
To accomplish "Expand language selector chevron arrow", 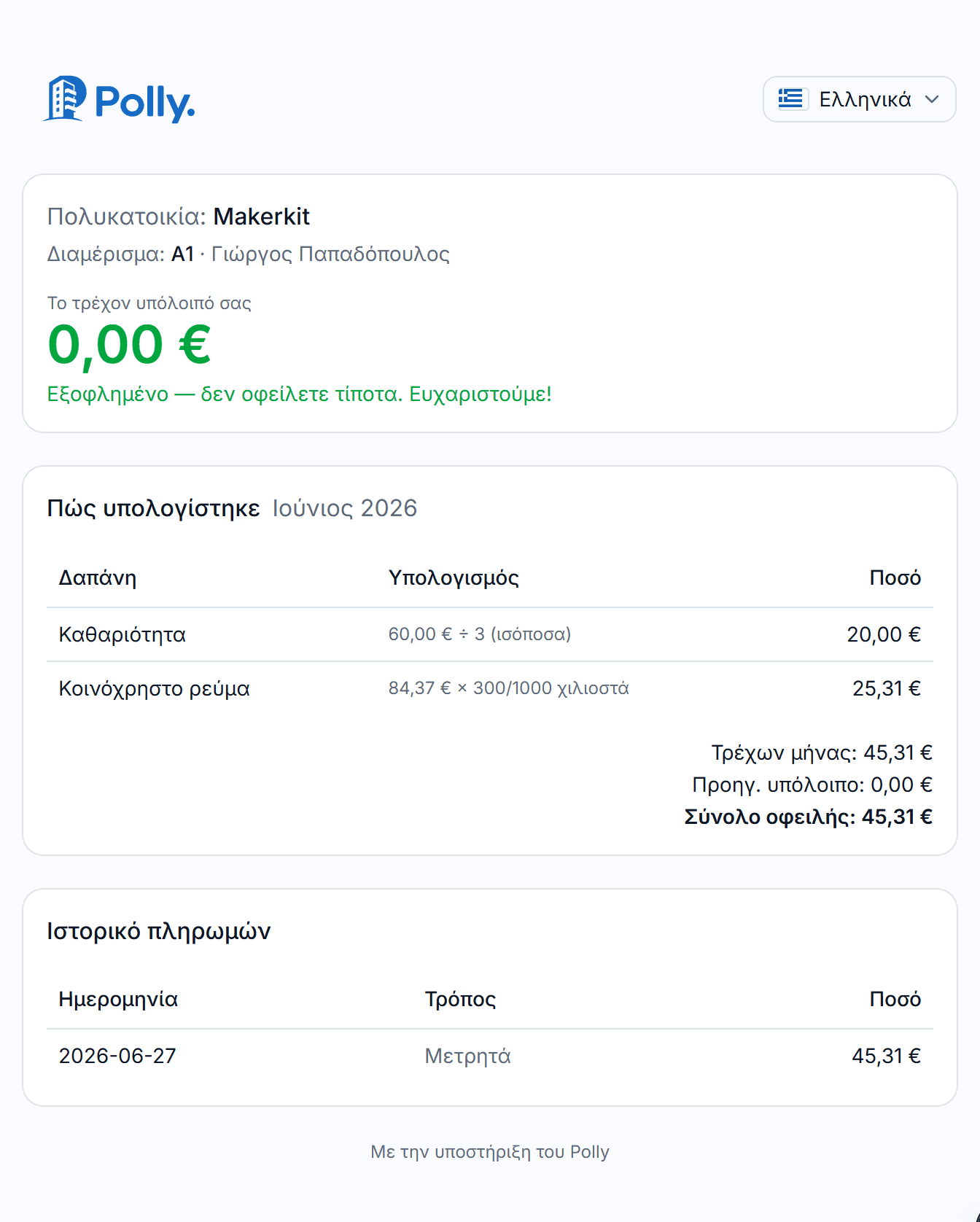I will (x=932, y=99).
